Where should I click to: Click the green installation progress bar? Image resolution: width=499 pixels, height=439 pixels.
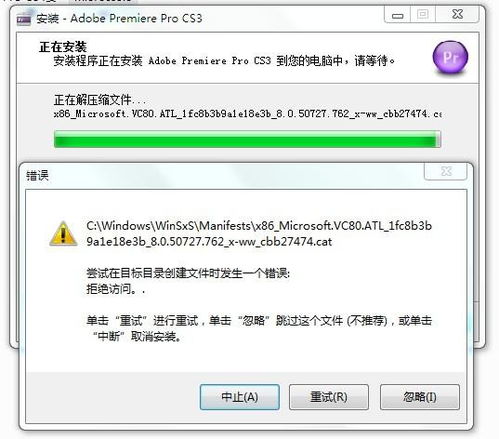coord(247,139)
